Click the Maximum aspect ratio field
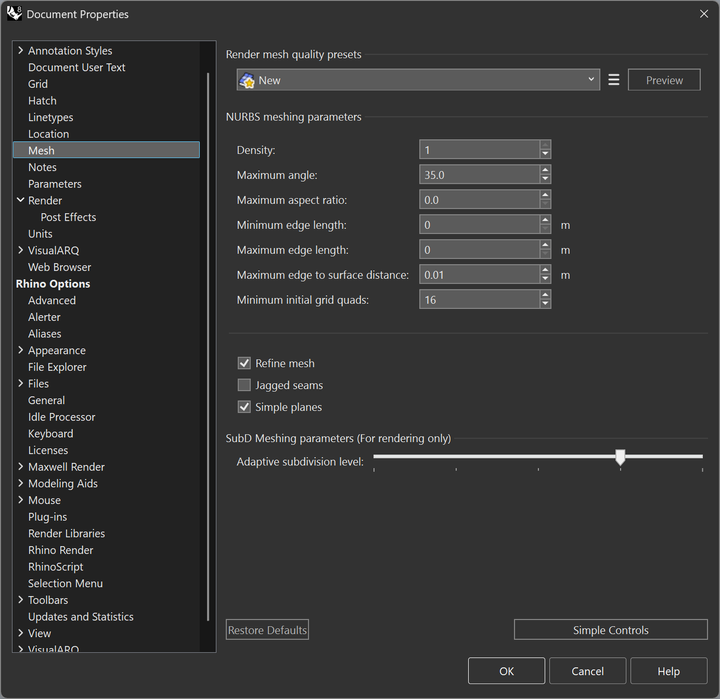 tap(479, 200)
